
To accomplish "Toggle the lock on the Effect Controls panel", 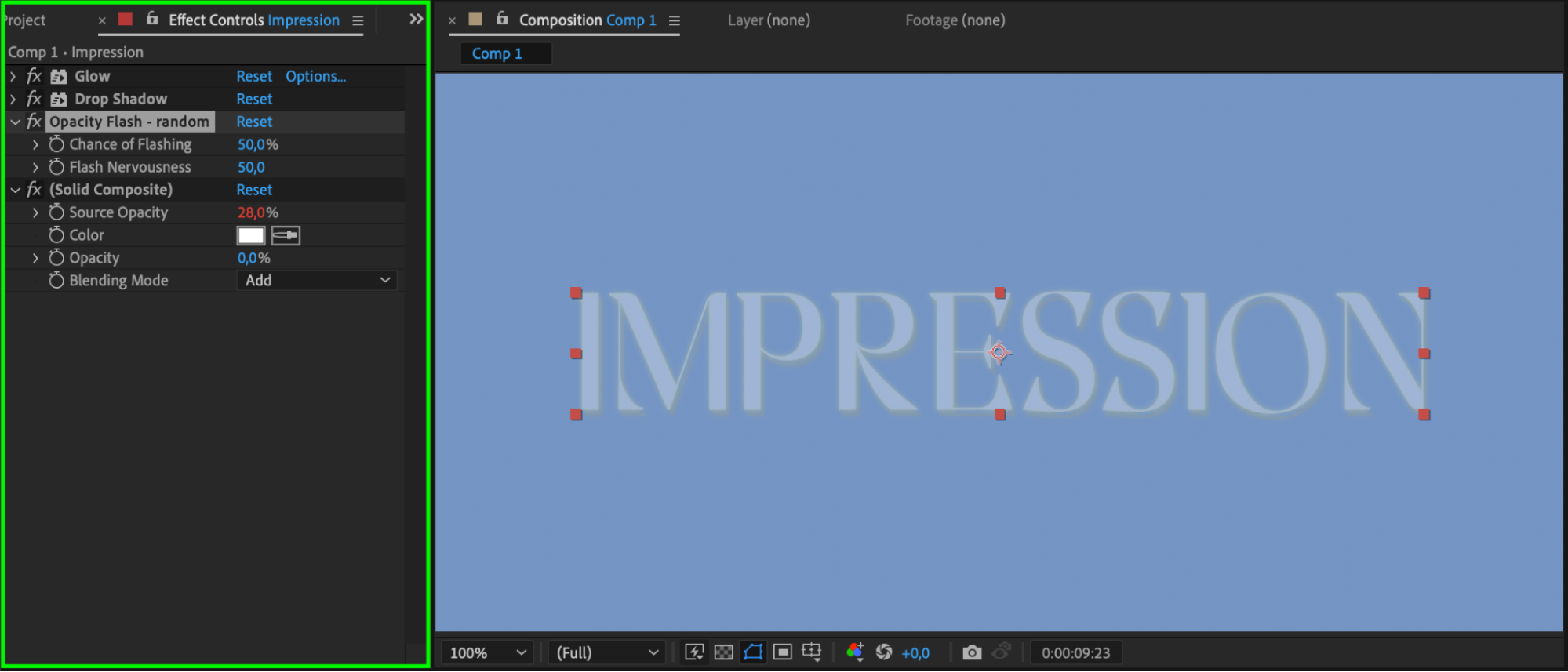I will point(152,18).
